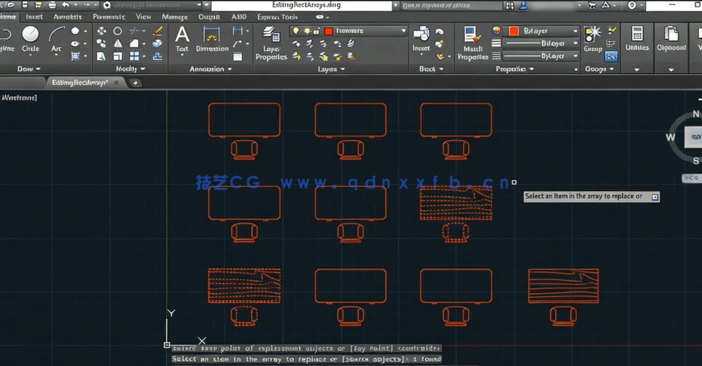
Task: Toggle the current layer on/off lightbulb
Action: click(x=296, y=31)
